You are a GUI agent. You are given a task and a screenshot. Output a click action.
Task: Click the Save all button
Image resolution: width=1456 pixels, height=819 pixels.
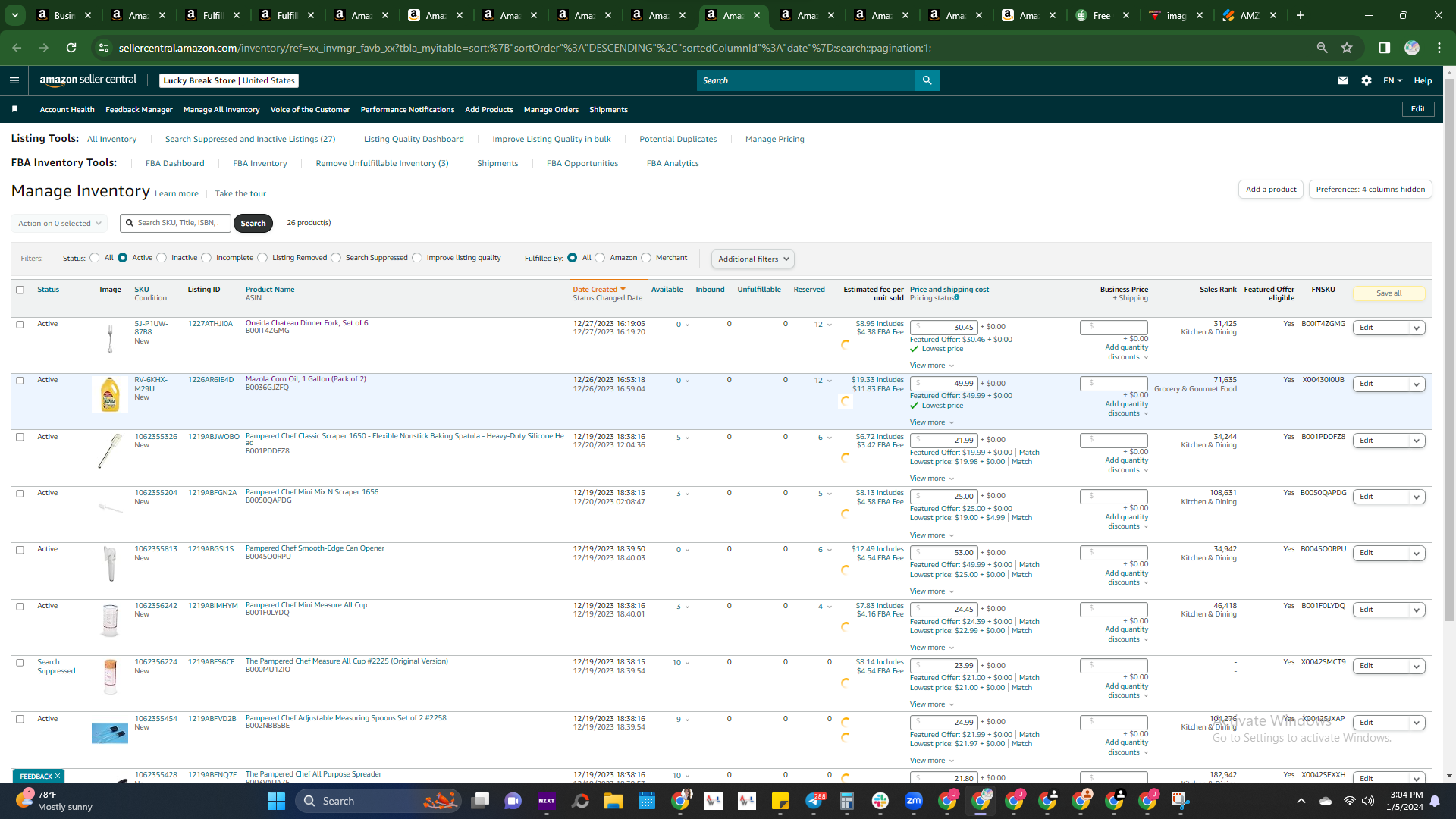pos(1389,293)
